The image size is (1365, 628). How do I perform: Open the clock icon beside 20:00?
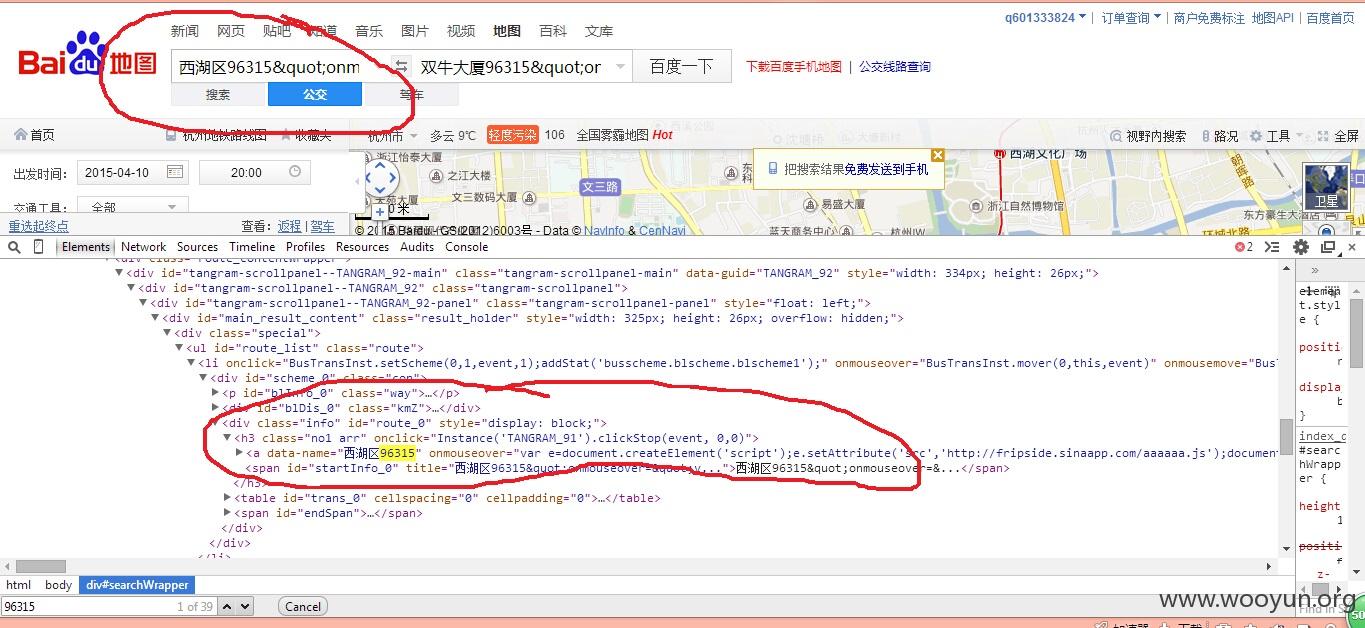[x=295, y=172]
